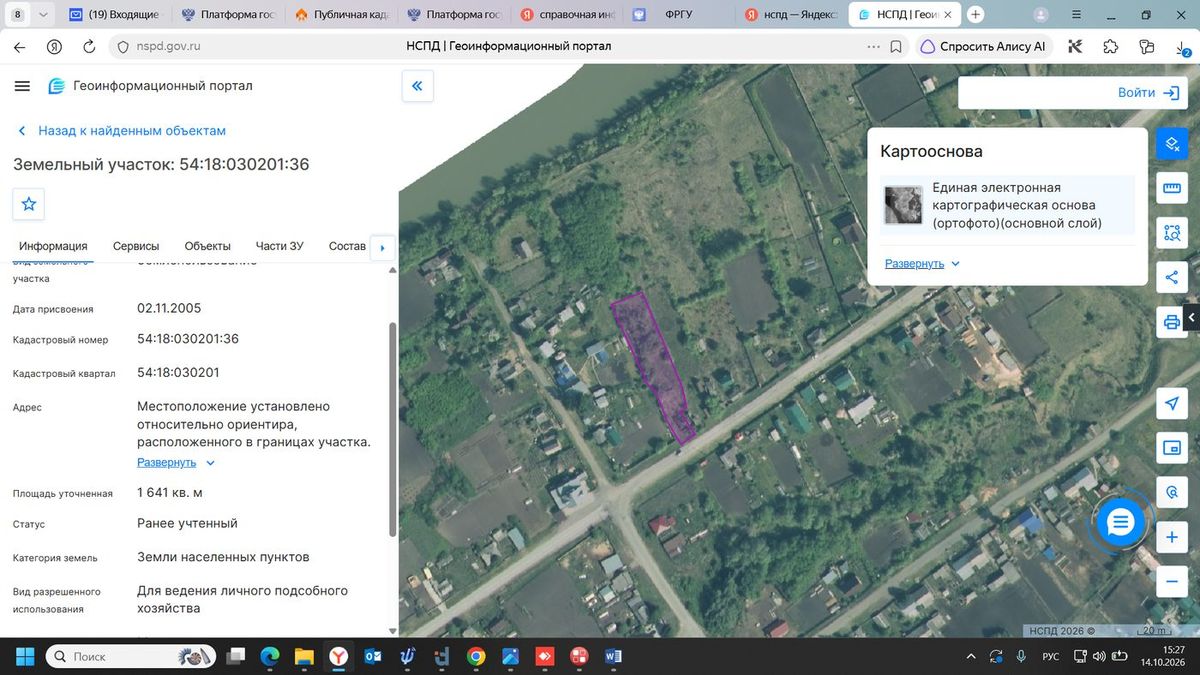The height and width of the screenshot is (675, 1200).
Task: Click the Windows taskbar Поиск search box
Action: point(131,656)
